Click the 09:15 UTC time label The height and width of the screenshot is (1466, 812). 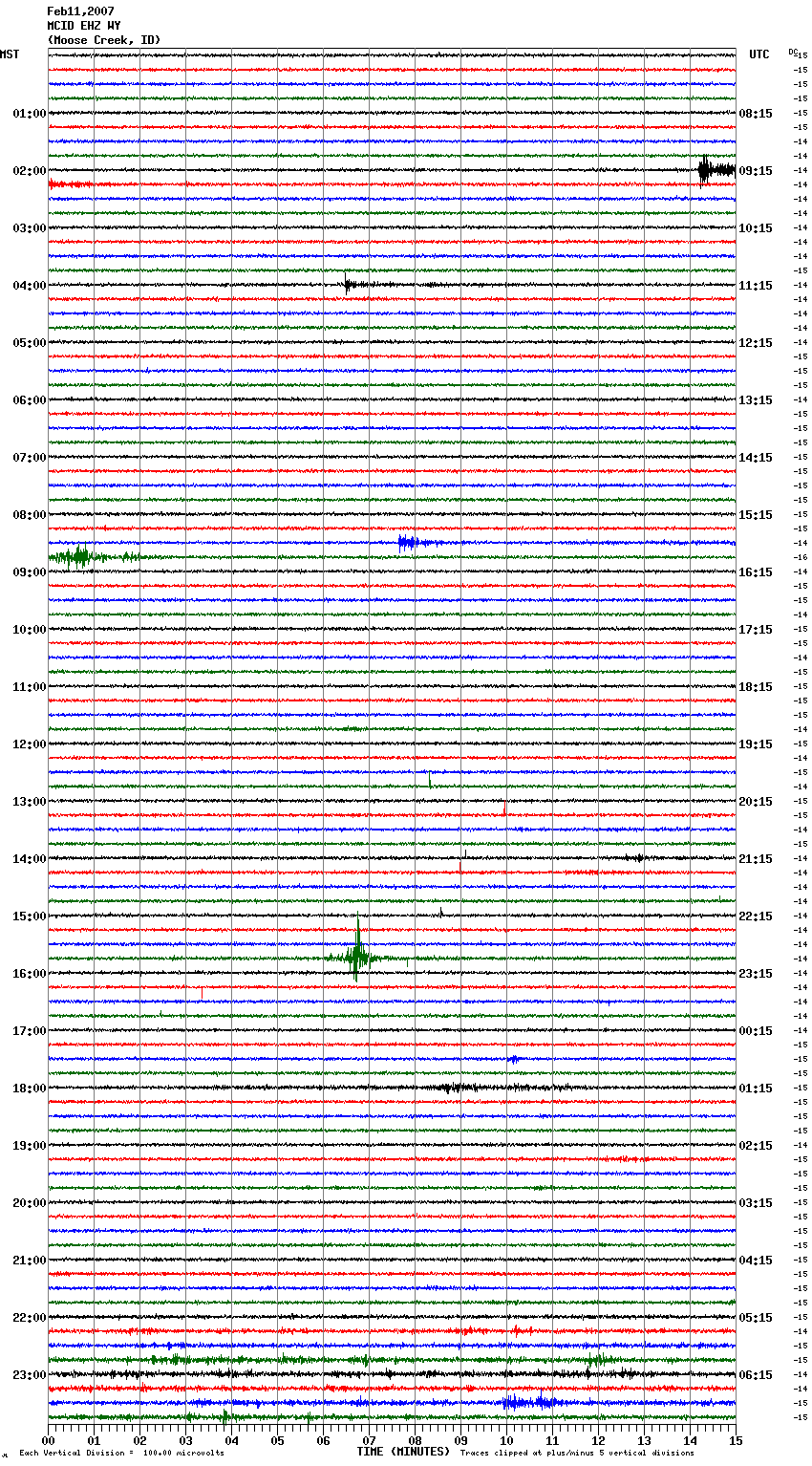(x=756, y=171)
